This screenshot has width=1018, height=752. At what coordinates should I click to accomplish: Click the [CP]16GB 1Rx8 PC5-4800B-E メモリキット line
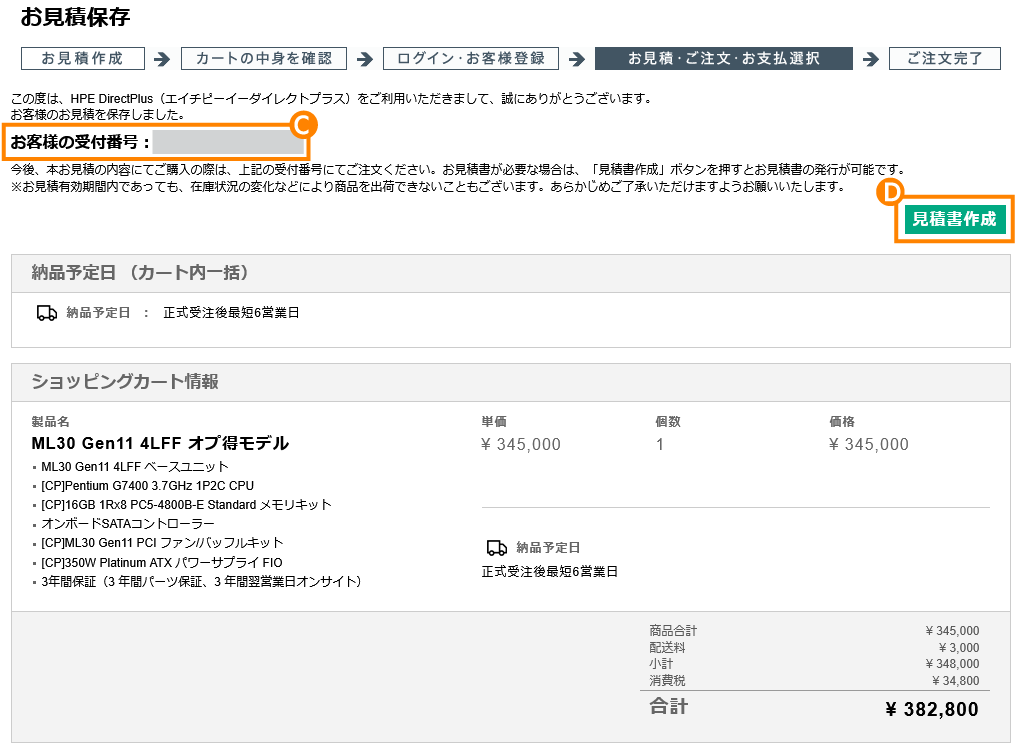coord(186,505)
